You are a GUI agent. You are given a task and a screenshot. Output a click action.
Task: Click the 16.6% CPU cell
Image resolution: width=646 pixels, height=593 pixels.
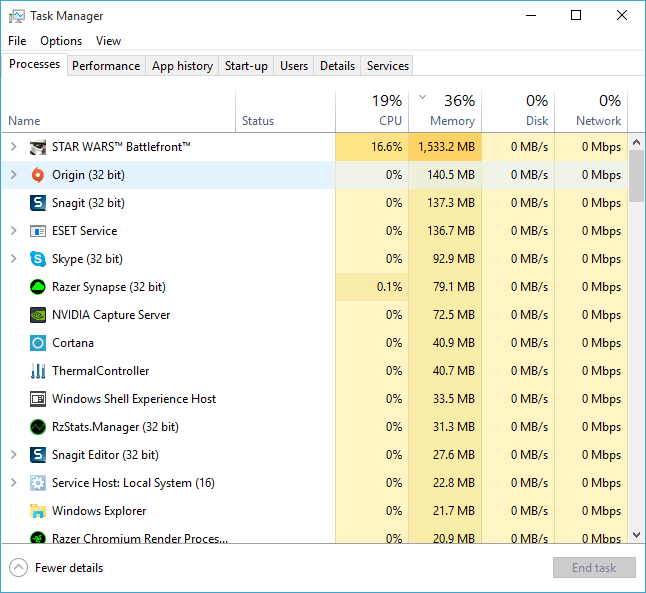[x=372, y=147]
